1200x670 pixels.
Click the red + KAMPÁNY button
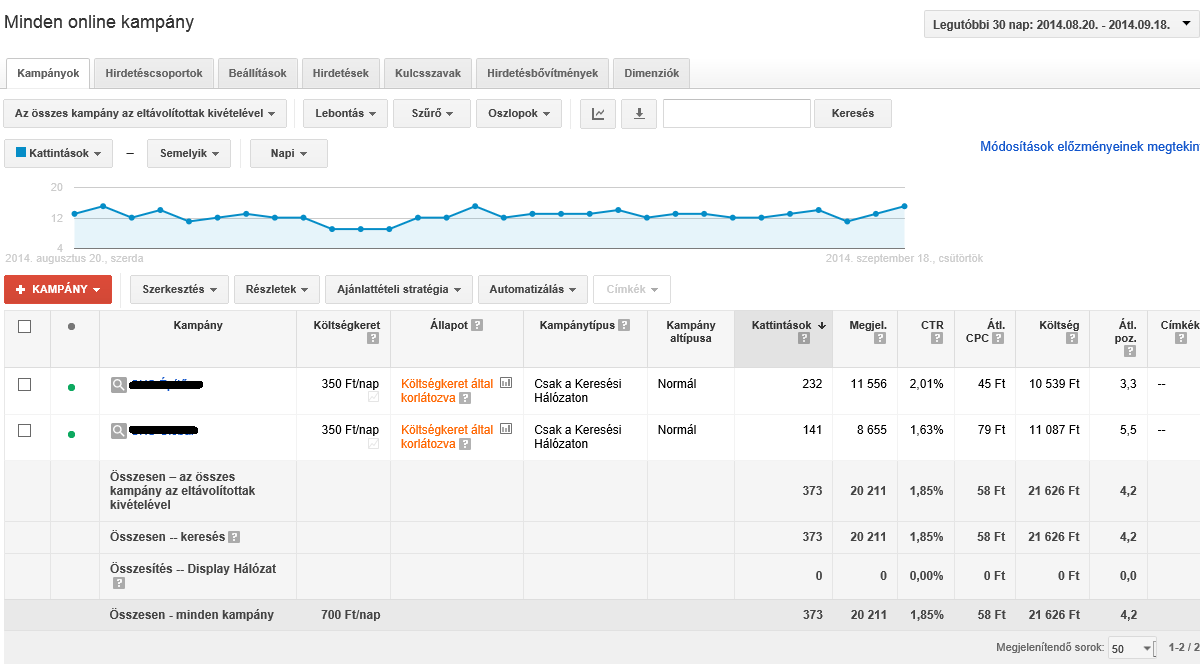[x=58, y=289]
